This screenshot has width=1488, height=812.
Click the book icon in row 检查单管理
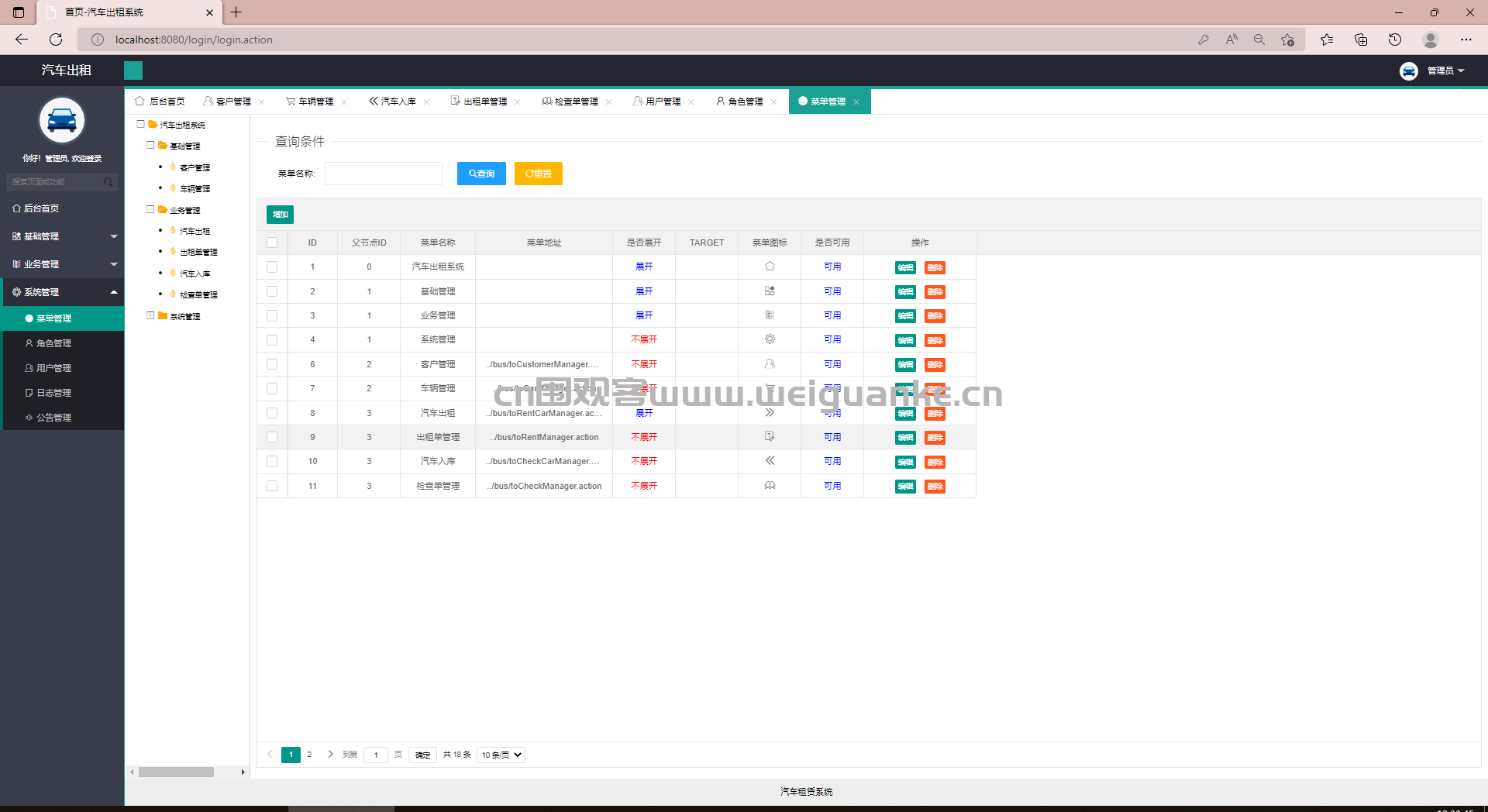coord(770,486)
